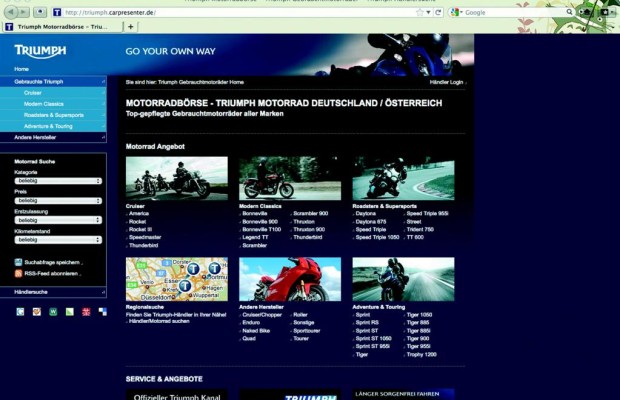Click the Andere Hersteller red motorcycle thumbnail
Viewport: 620px width, 400px height.
[290, 279]
